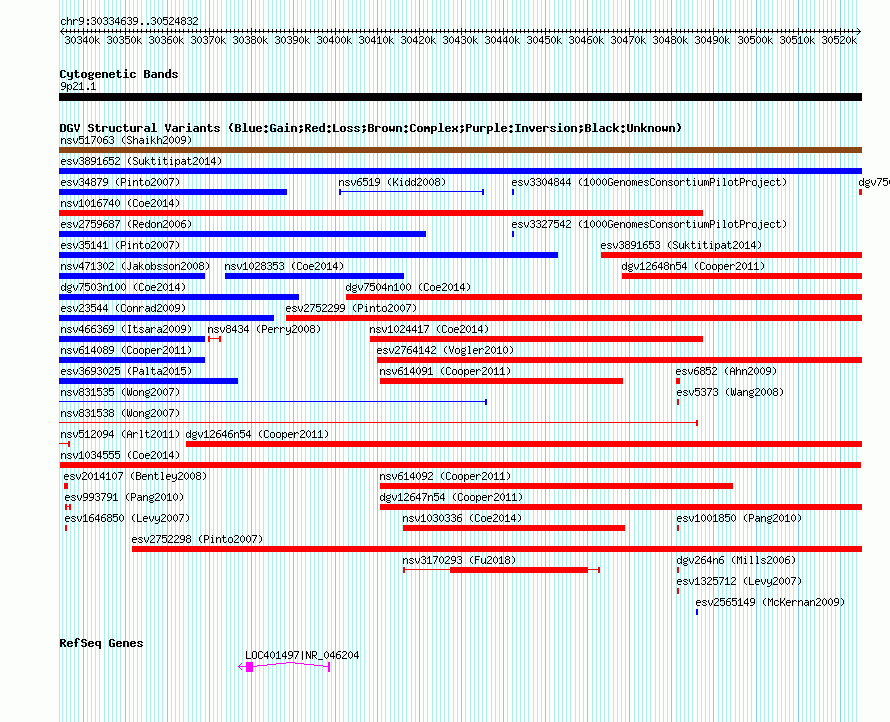Viewport: 890px width, 722px height.
Task: Select the nsv6519 (Kidd2008) label
Action: [x=392, y=182]
